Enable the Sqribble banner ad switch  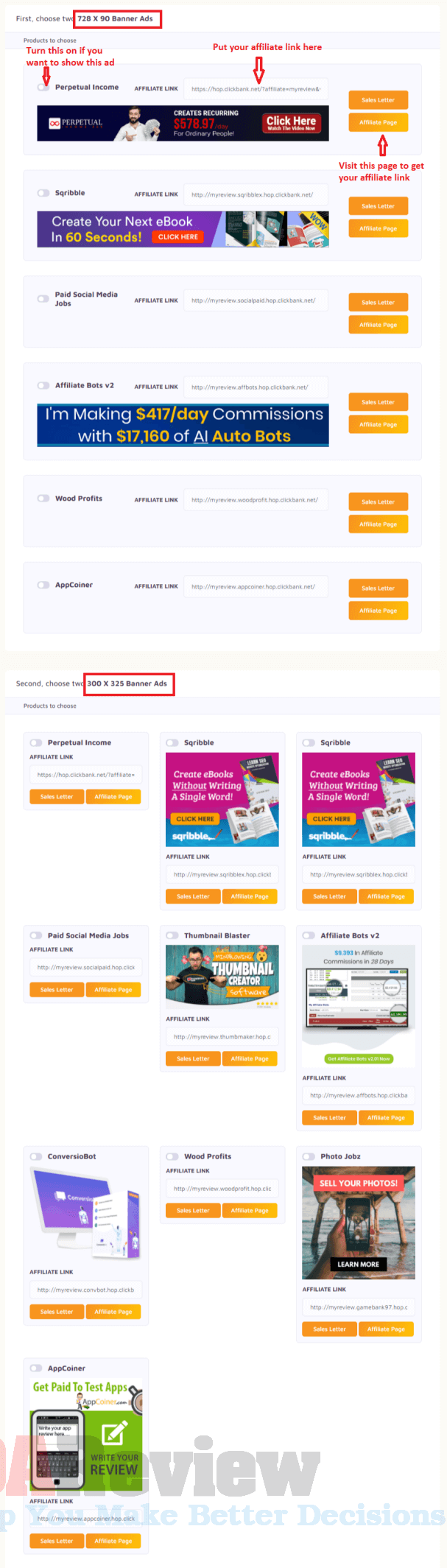[x=43, y=193]
